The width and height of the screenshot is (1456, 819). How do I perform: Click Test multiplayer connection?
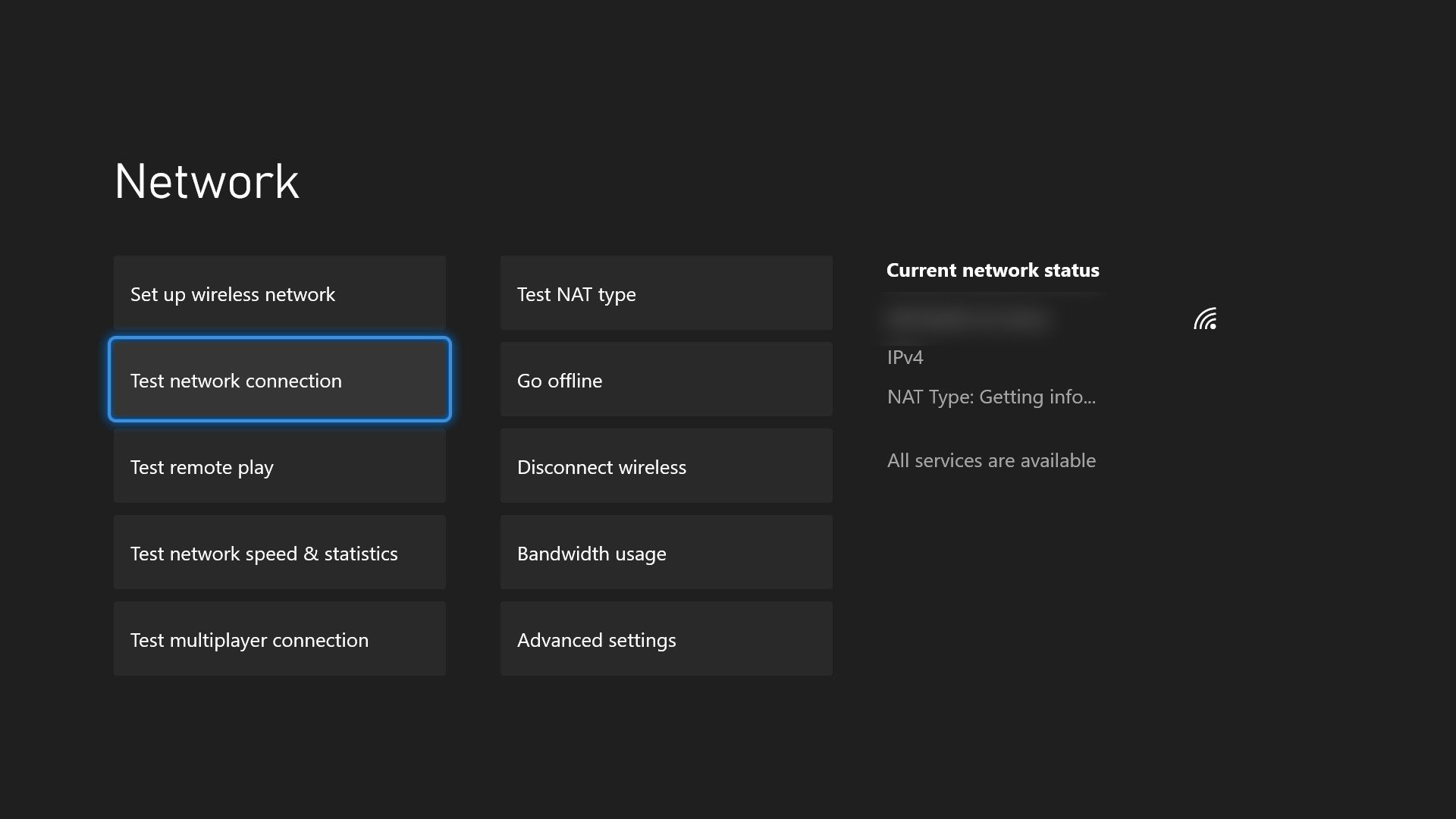(278, 639)
